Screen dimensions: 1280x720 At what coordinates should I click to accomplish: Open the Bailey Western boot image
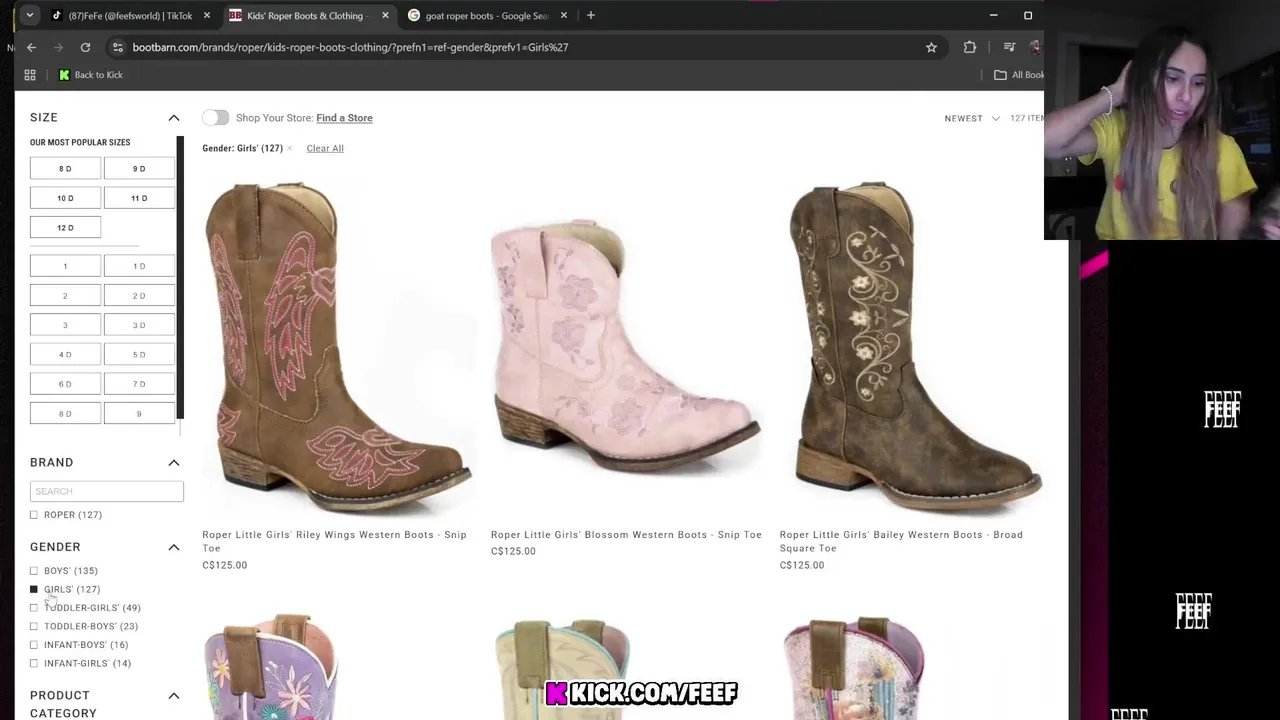(914, 347)
